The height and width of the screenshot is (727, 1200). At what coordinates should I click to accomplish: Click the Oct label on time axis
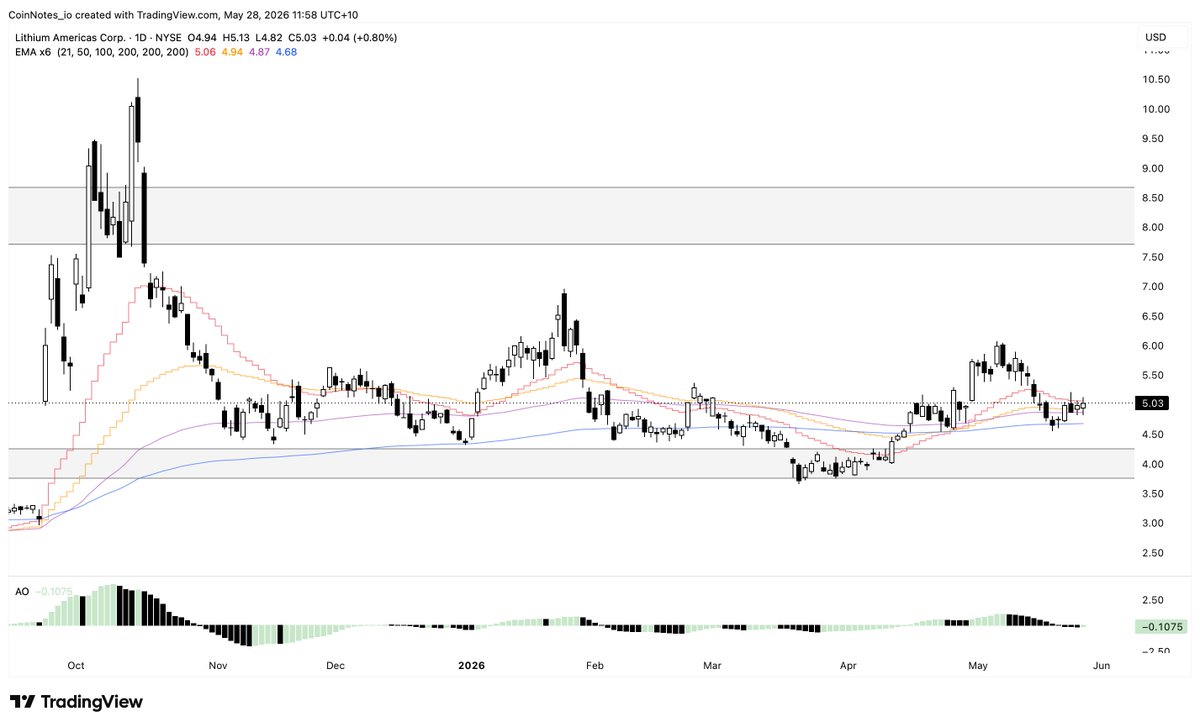tap(77, 665)
